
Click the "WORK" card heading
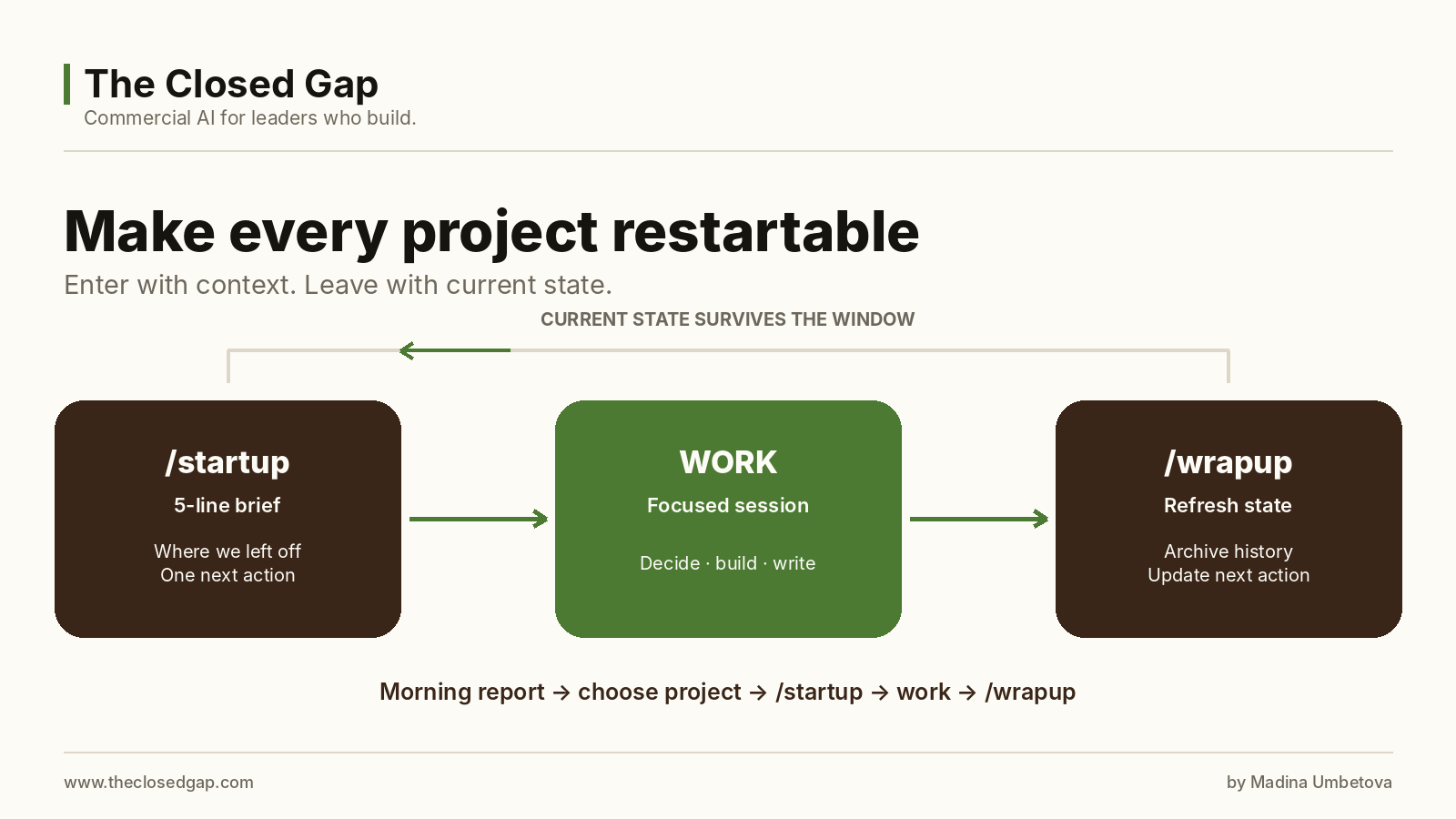point(728,462)
